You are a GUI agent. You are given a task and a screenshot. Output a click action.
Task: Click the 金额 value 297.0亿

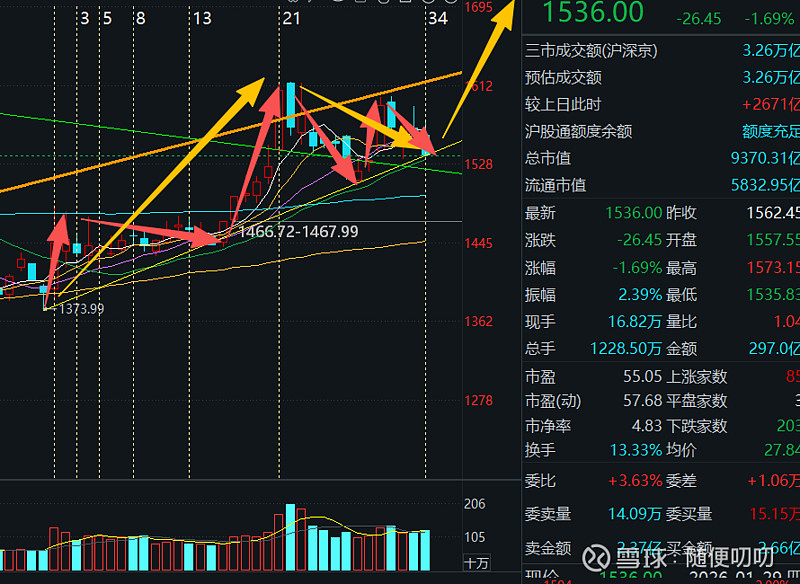point(774,348)
